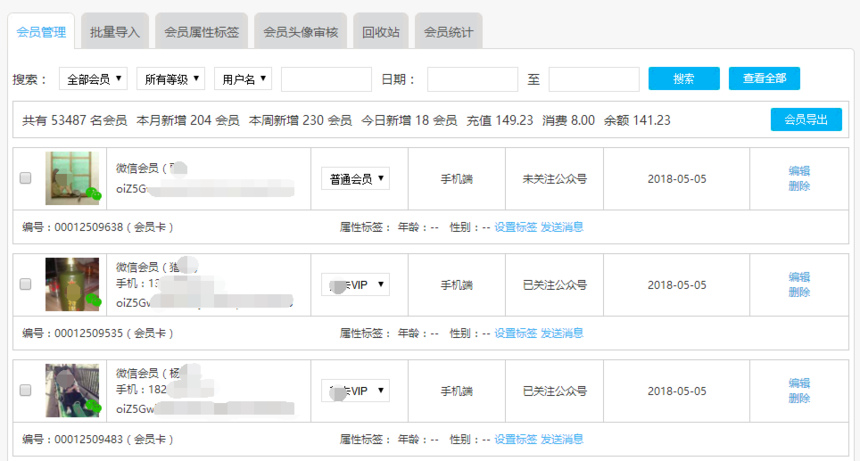Screen dimensions: 860x461
Task: Click the second member's avatar thumbnail
Action: pos(73,284)
